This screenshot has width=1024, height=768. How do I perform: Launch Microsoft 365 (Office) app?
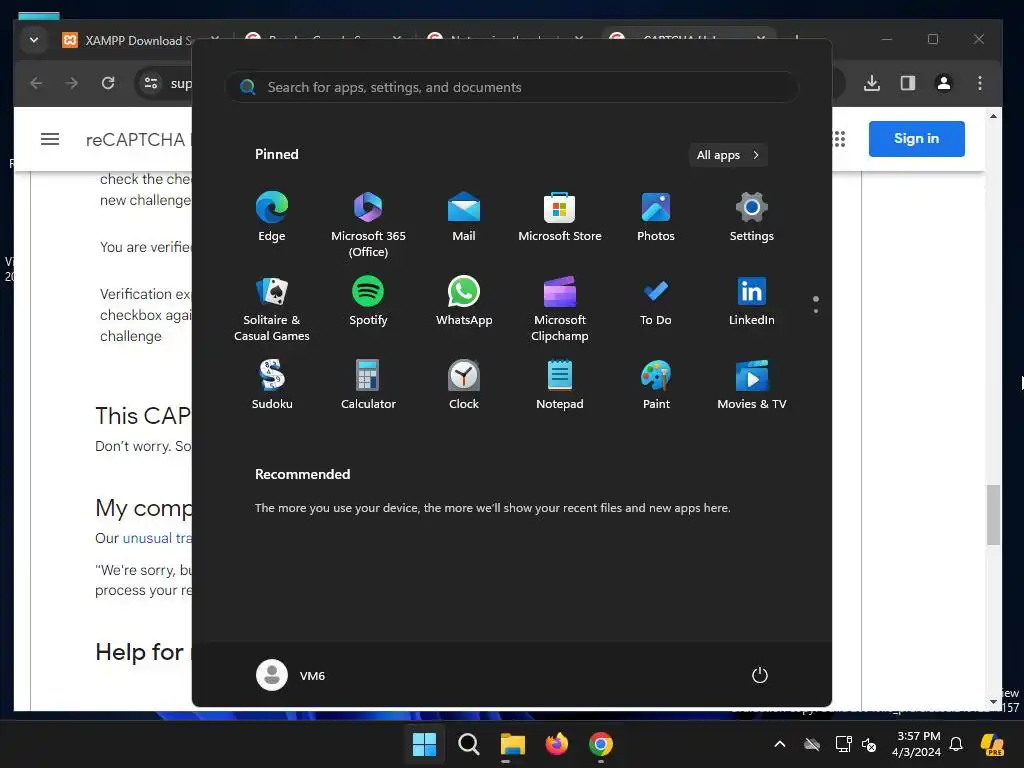pos(368,224)
